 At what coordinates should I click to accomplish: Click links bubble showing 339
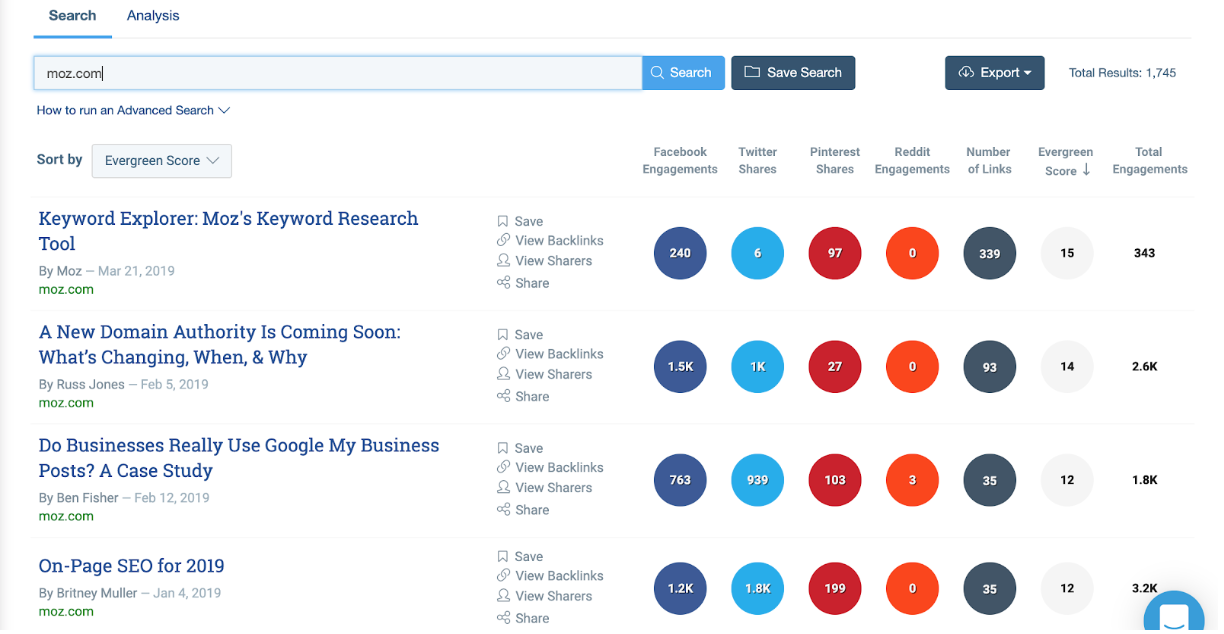(989, 253)
